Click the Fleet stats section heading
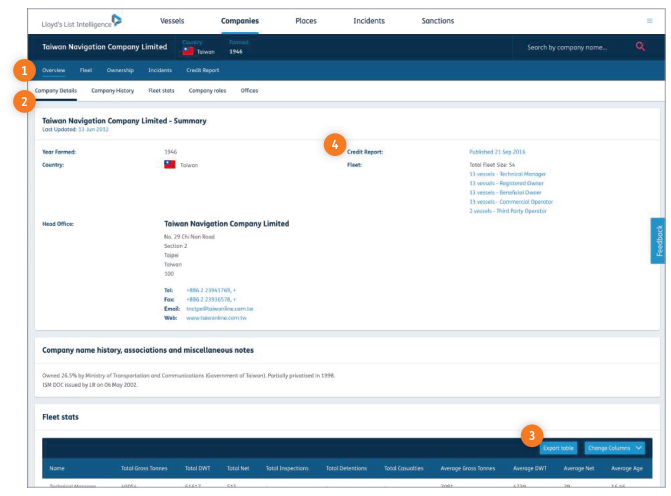671x496 pixels. click(x=60, y=417)
